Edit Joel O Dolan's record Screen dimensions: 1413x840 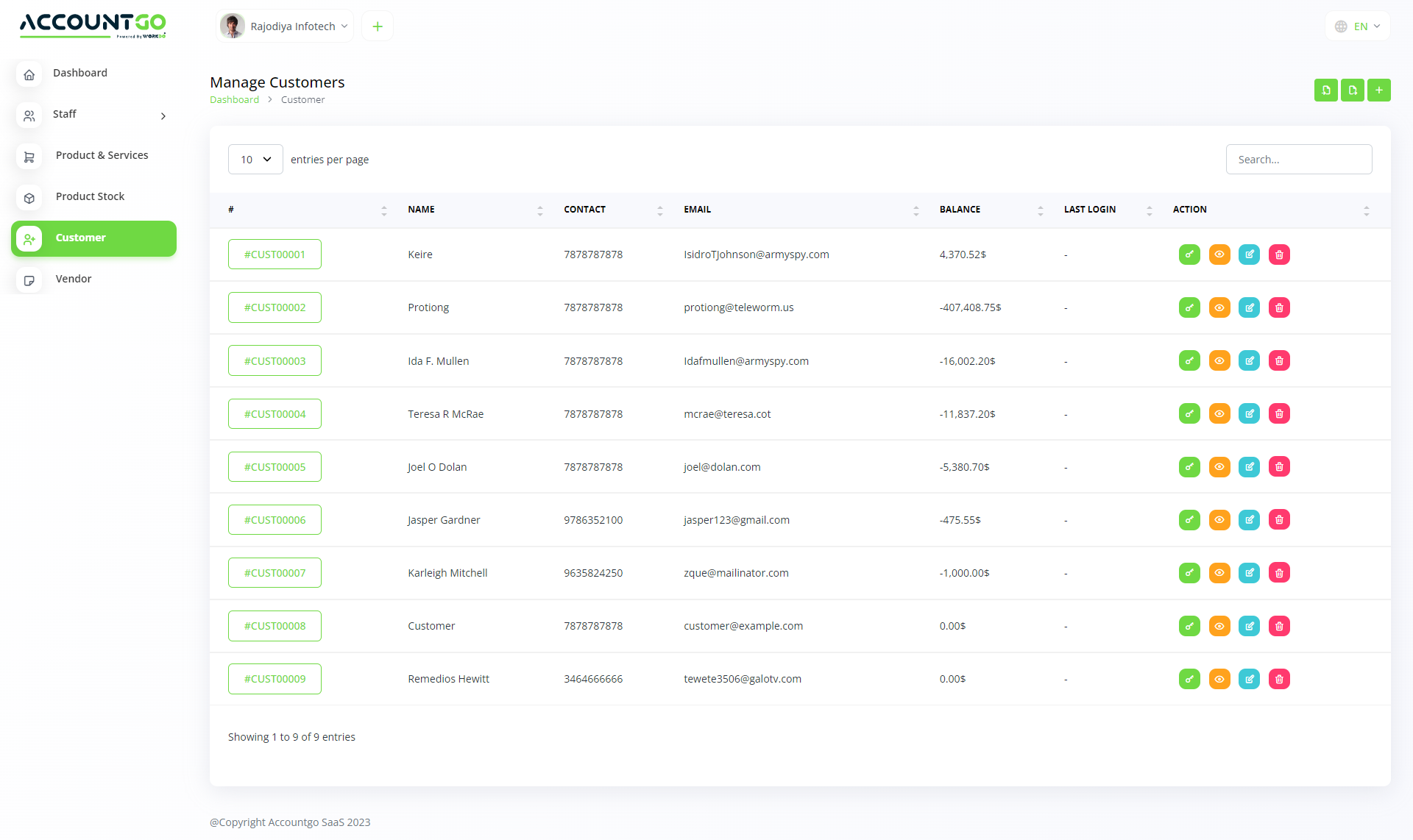click(x=1249, y=466)
